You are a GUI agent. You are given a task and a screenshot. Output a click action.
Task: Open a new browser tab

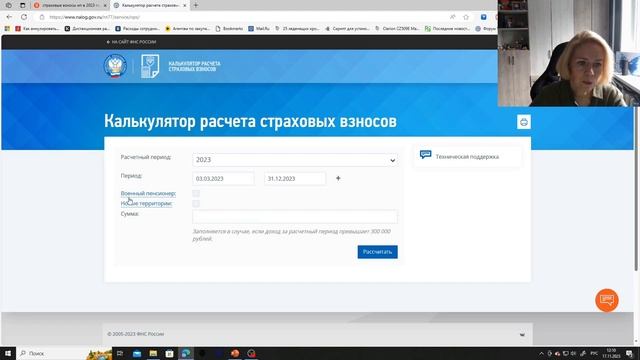click(196, 5)
